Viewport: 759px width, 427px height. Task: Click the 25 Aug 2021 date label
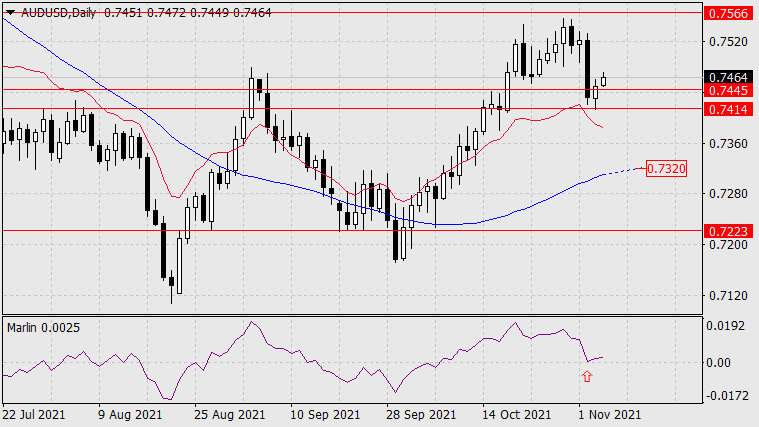pyautogui.click(x=229, y=415)
